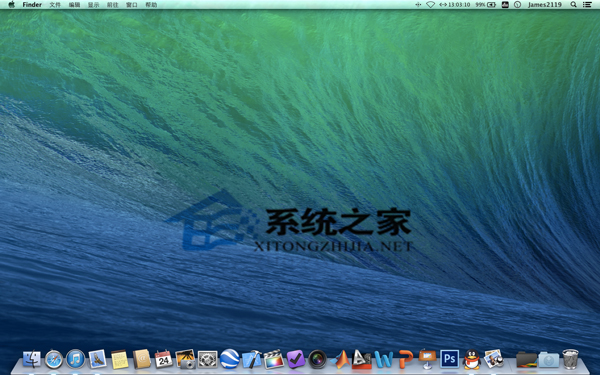Screen dimensions: 600x375
Task: Open the Mail eagle stamp icon
Action: coord(98,359)
